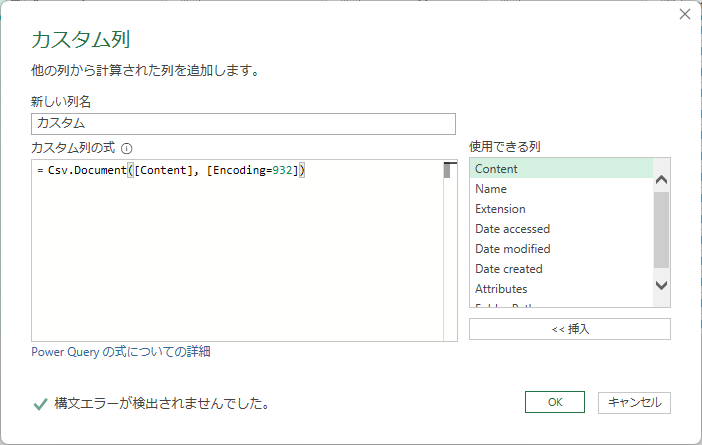Viewport: 702px width, 445px height.
Task: Click the scrollbar thumb in available columns list
Action: 661,230
